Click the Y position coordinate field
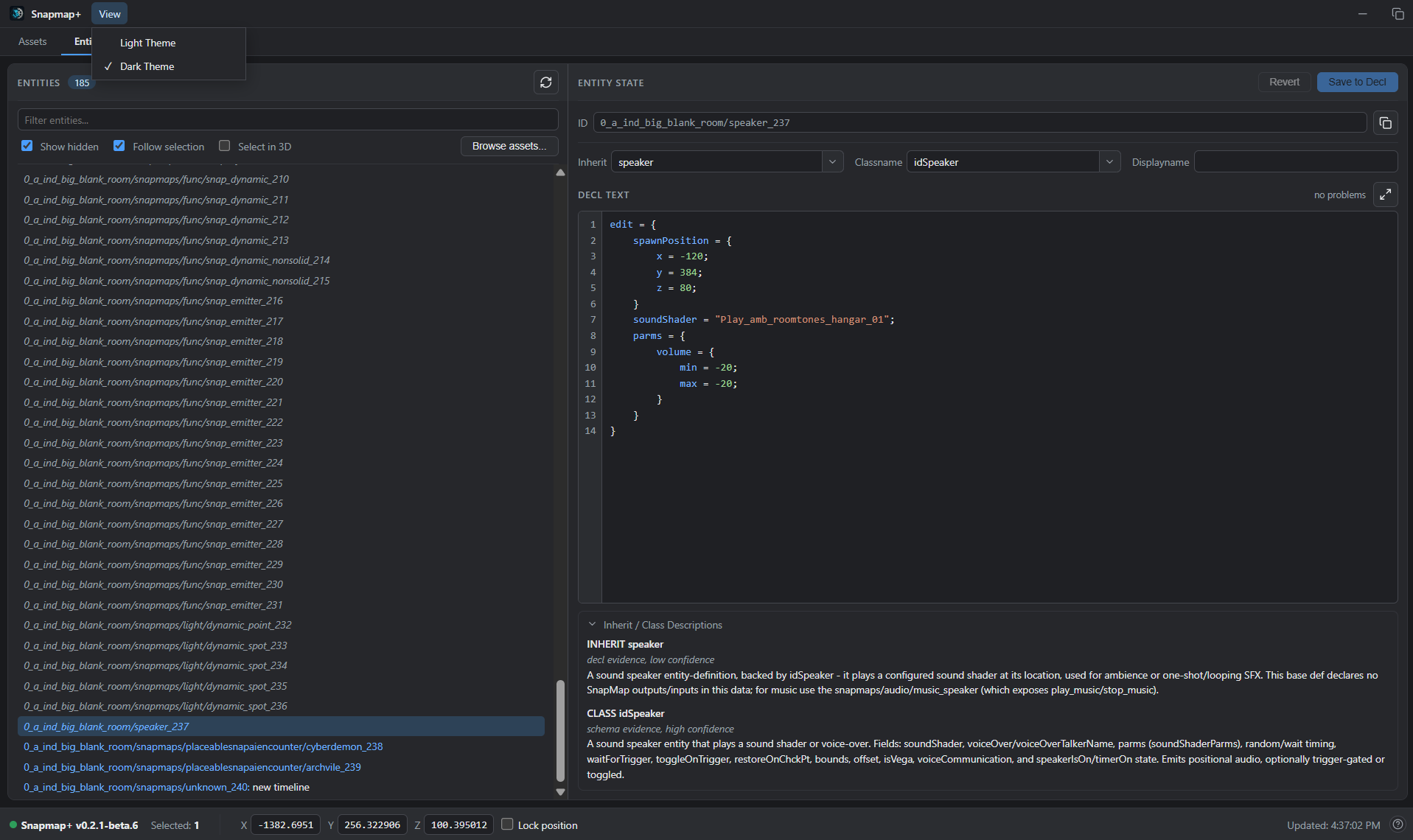This screenshot has width=1413, height=840. 372,825
